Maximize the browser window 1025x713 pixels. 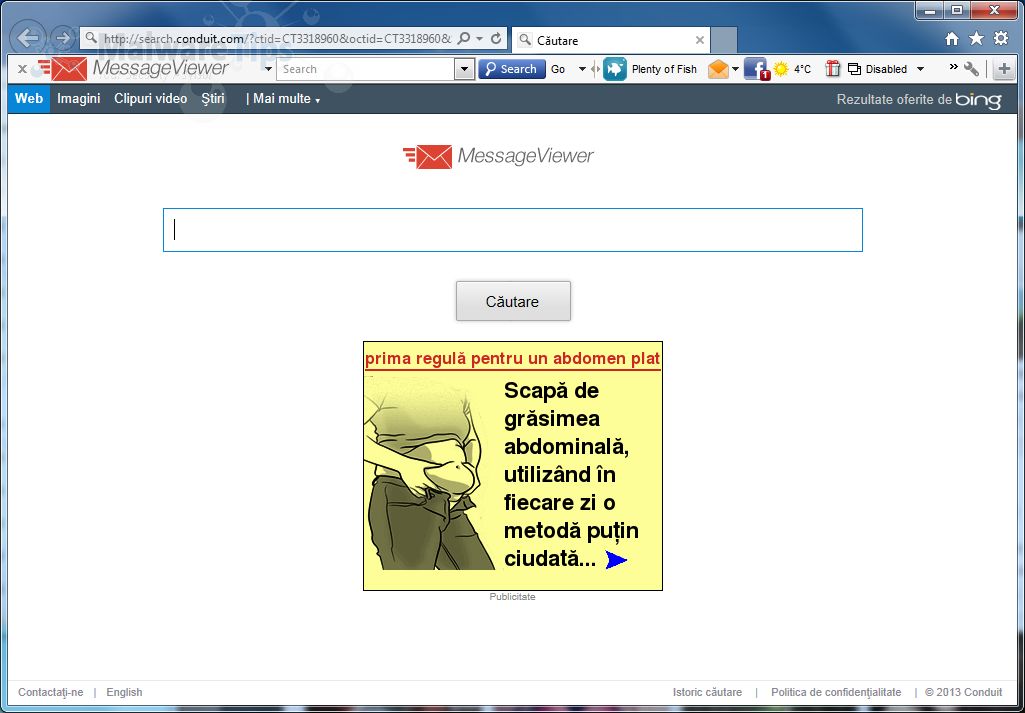957,10
